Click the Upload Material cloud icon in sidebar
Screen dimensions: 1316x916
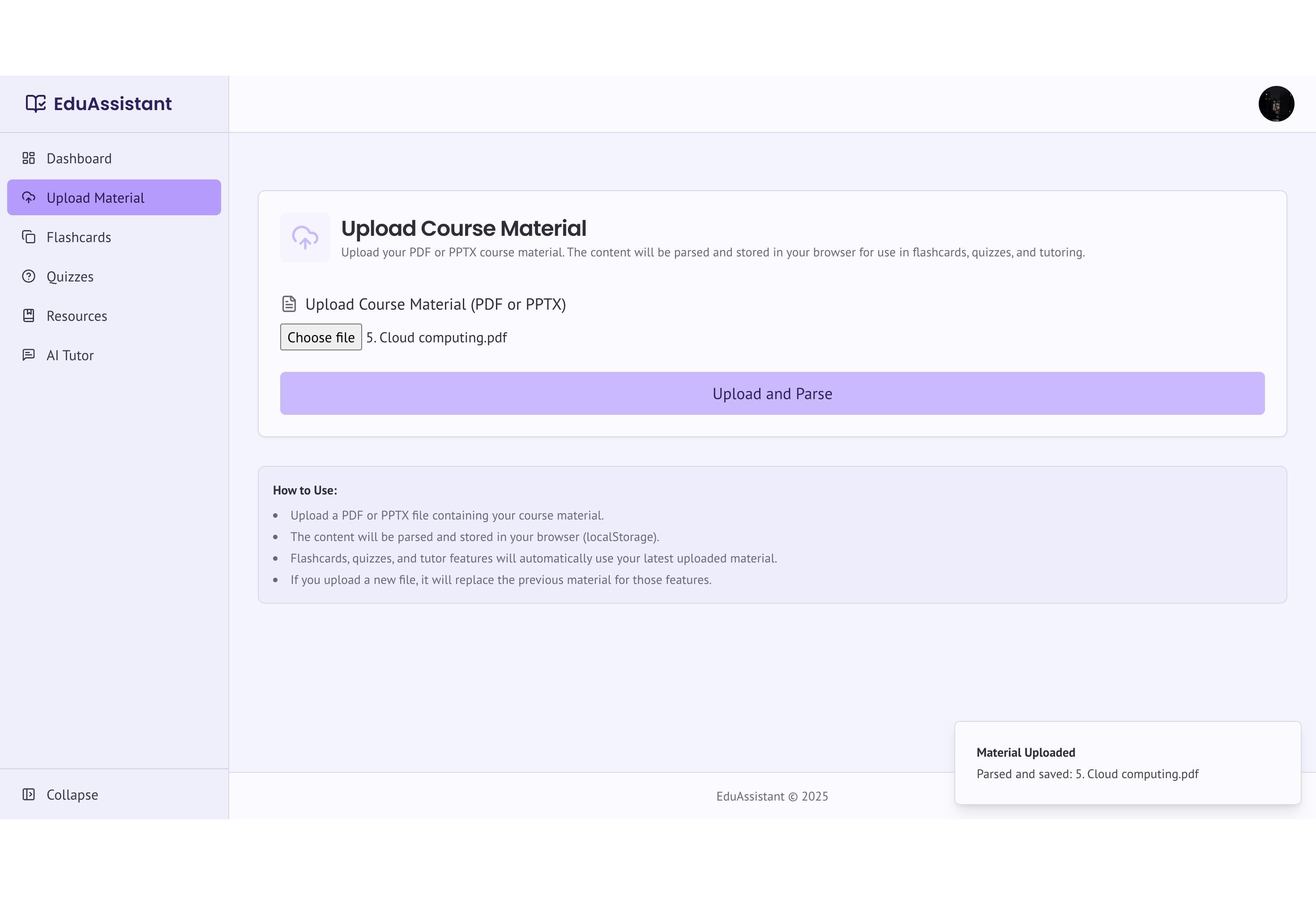29,198
